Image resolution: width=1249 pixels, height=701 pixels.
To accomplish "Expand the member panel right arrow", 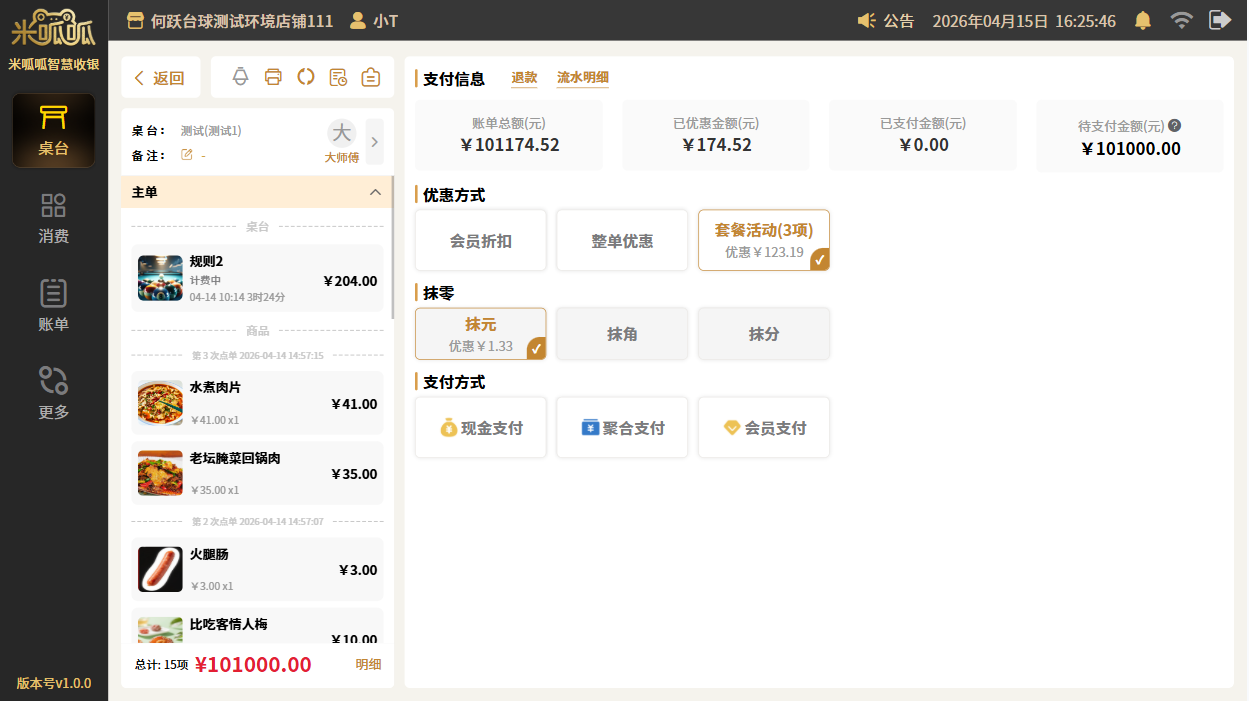I will click(375, 142).
